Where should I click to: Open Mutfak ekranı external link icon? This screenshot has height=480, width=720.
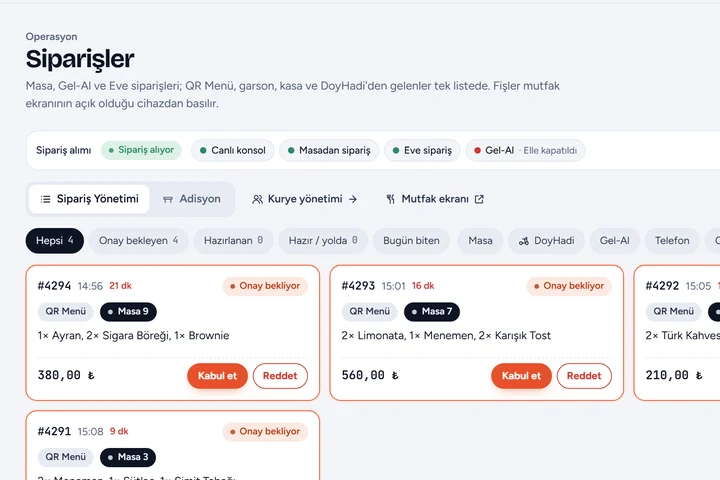pos(479,199)
